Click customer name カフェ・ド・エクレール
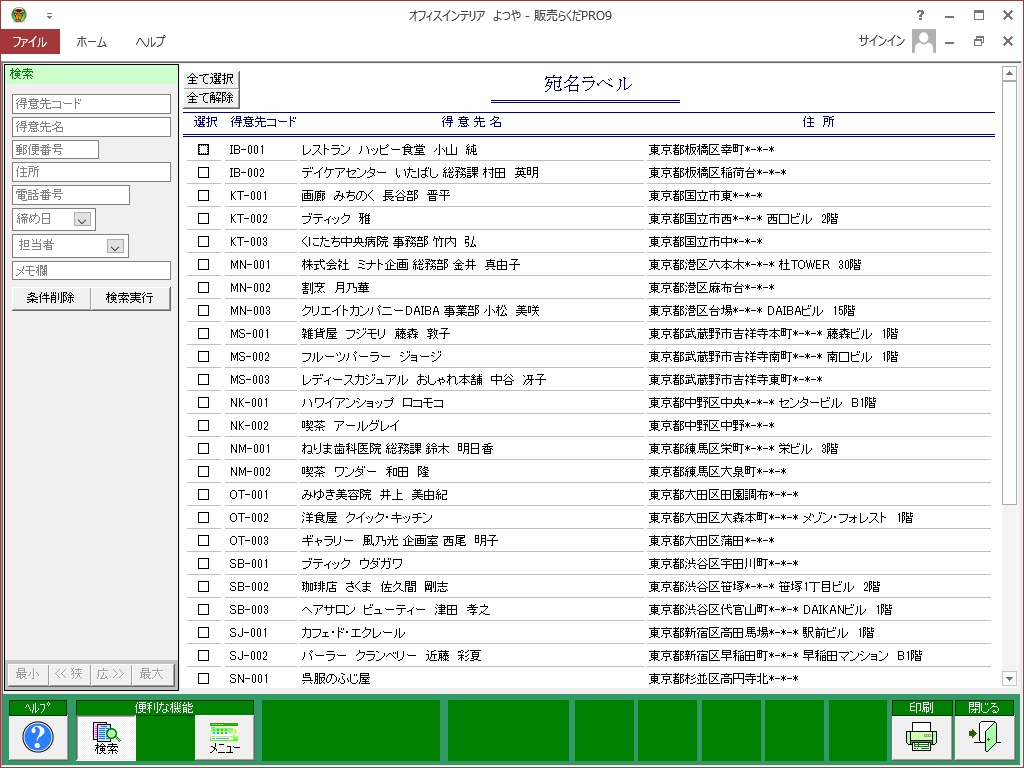This screenshot has height=768, width=1024. point(353,633)
